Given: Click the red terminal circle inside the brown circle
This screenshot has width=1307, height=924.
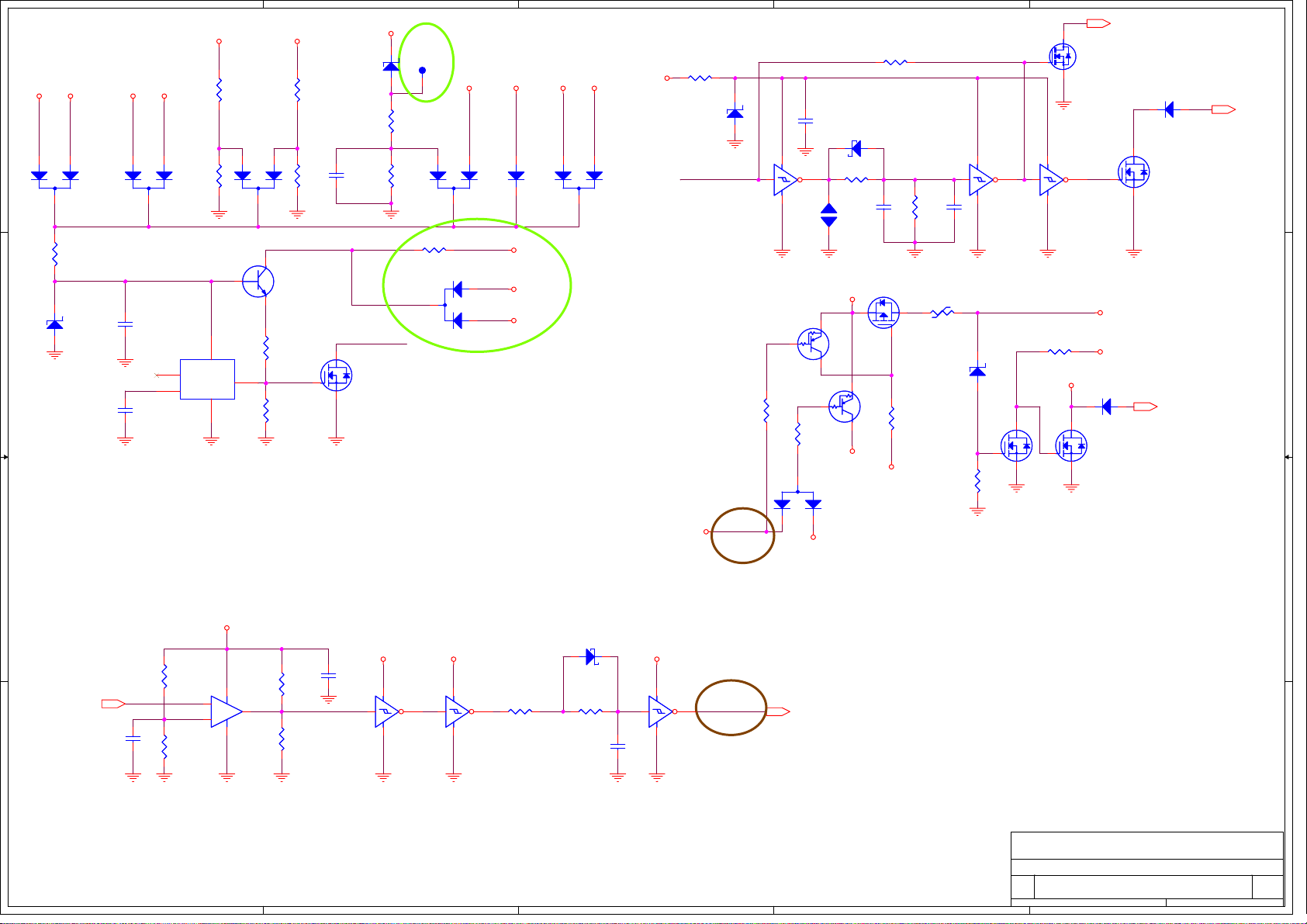Looking at the screenshot, I should [x=706, y=532].
